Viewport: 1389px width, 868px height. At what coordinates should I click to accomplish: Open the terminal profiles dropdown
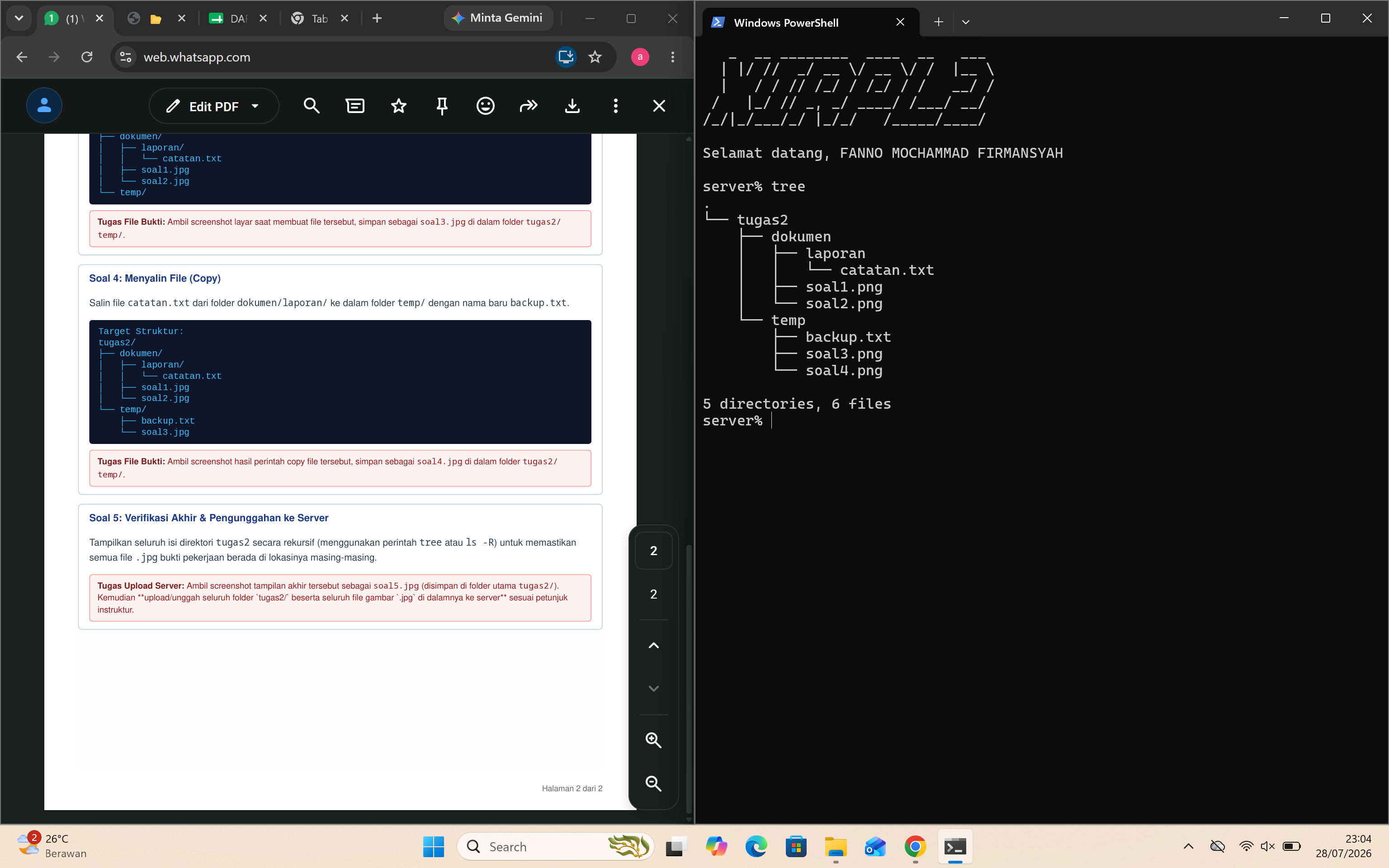click(x=965, y=23)
